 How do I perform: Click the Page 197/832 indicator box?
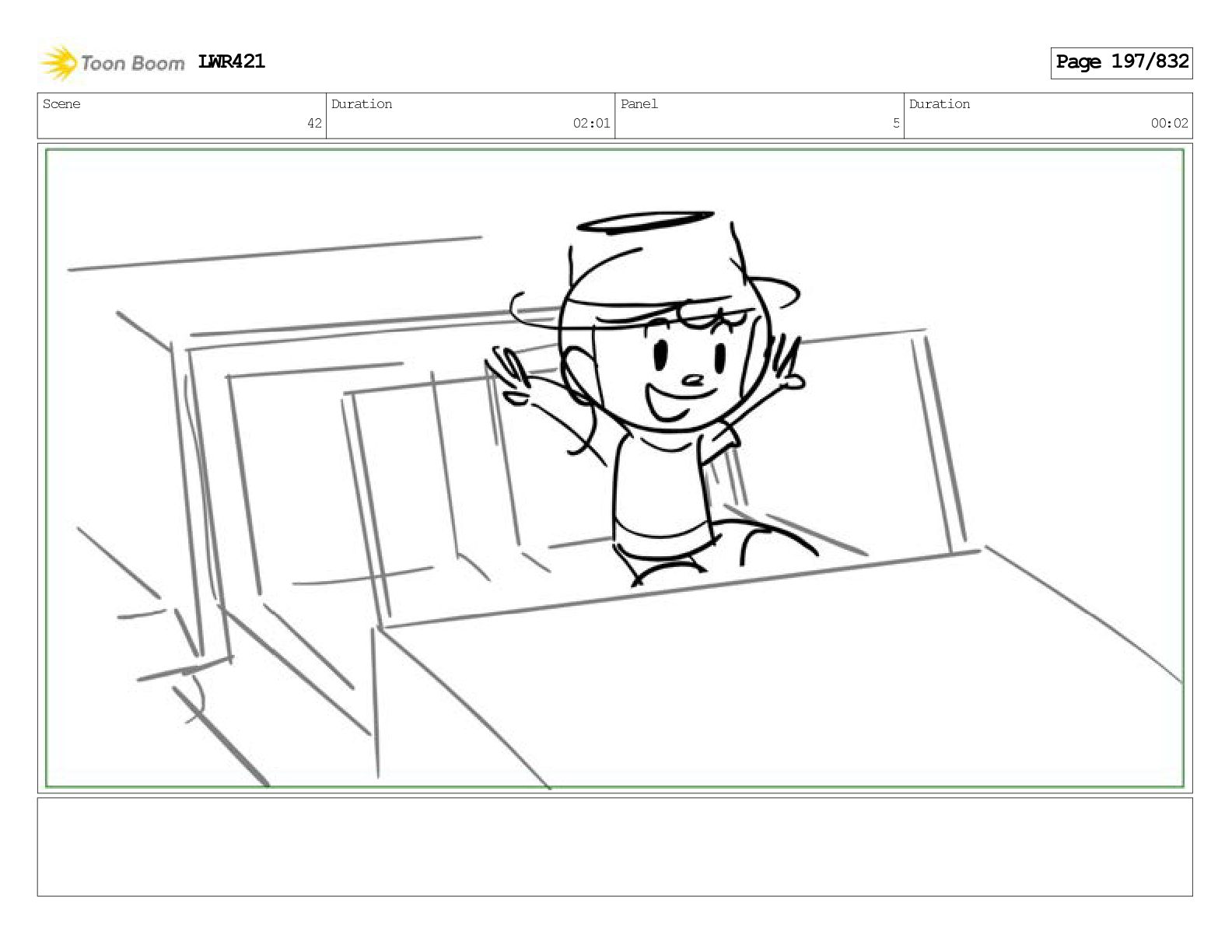[x=1122, y=62]
